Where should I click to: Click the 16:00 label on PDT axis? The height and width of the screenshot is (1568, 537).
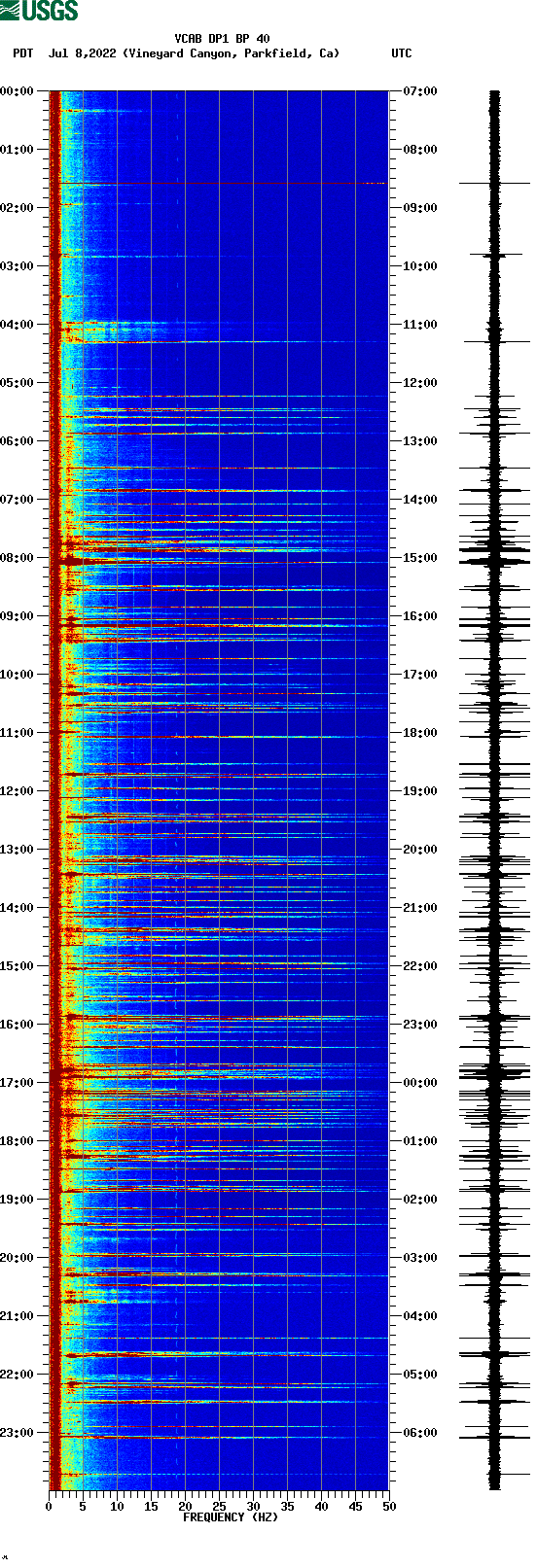click(x=18, y=1025)
